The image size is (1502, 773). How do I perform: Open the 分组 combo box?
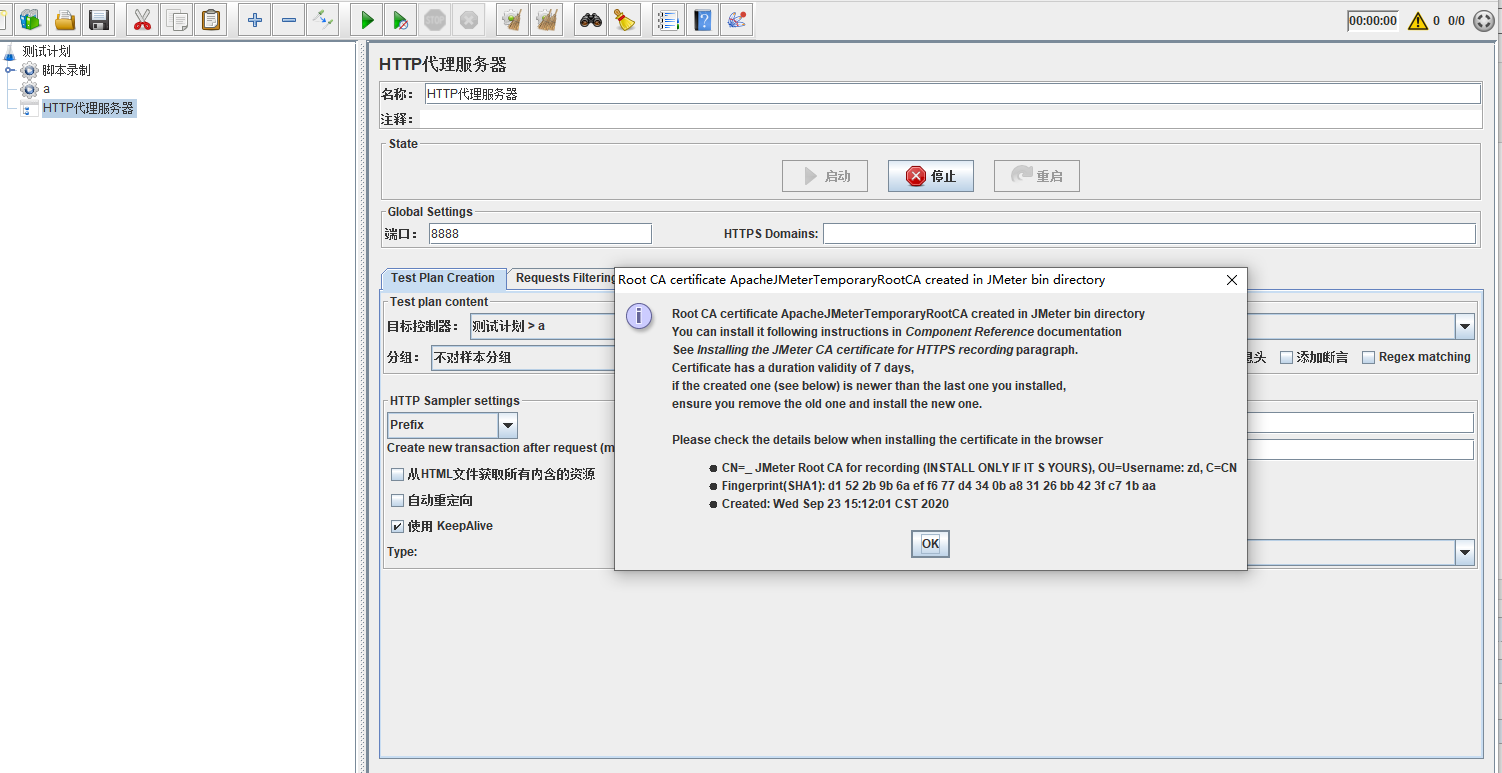[x=523, y=357]
